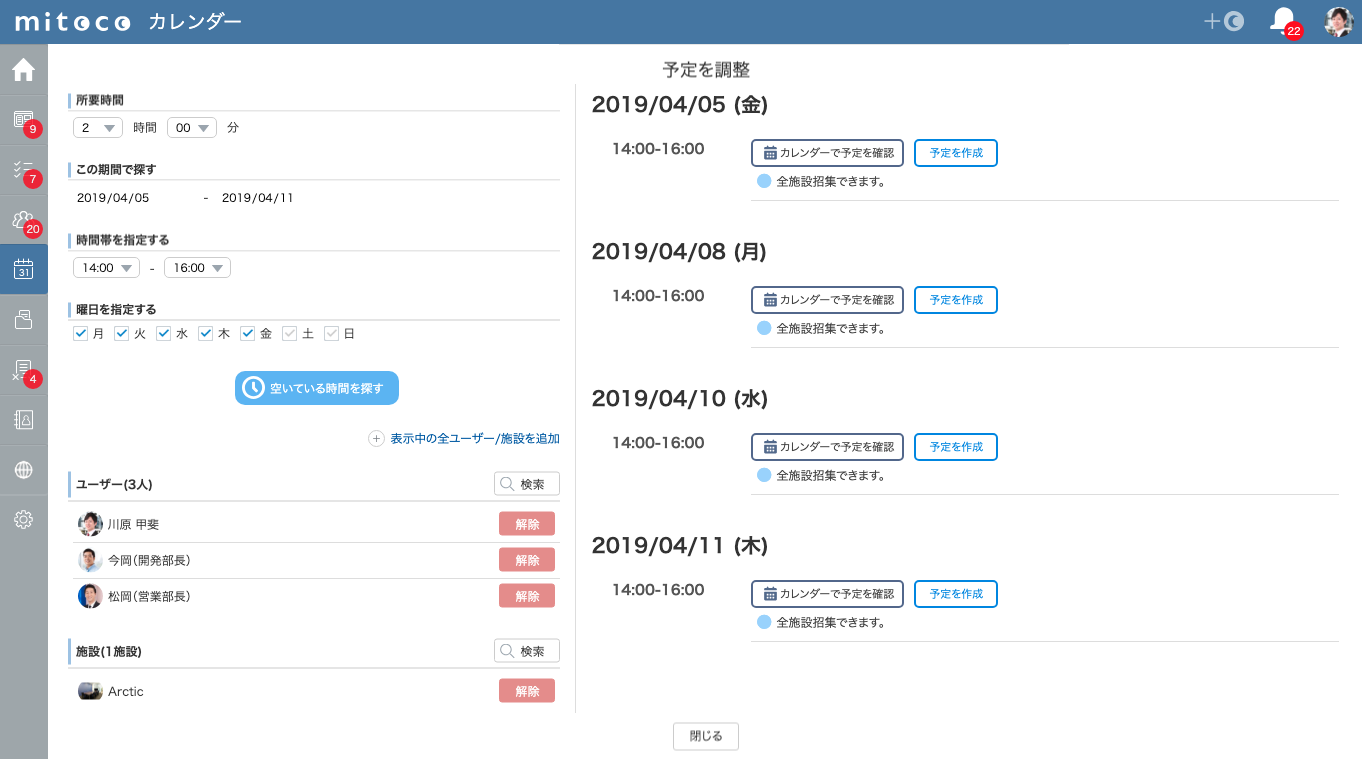The width and height of the screenshot is (1362, 759).
Task: Click the user search field
Action: click(527, 484)
